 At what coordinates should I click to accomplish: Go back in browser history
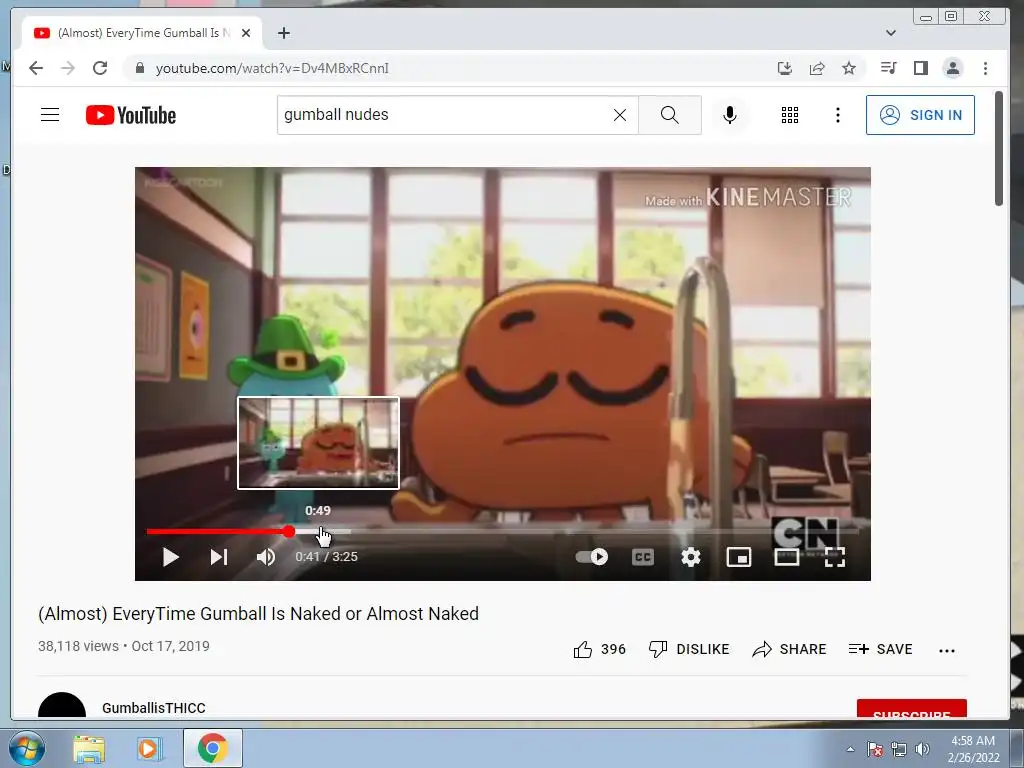[x=36, y=68]
